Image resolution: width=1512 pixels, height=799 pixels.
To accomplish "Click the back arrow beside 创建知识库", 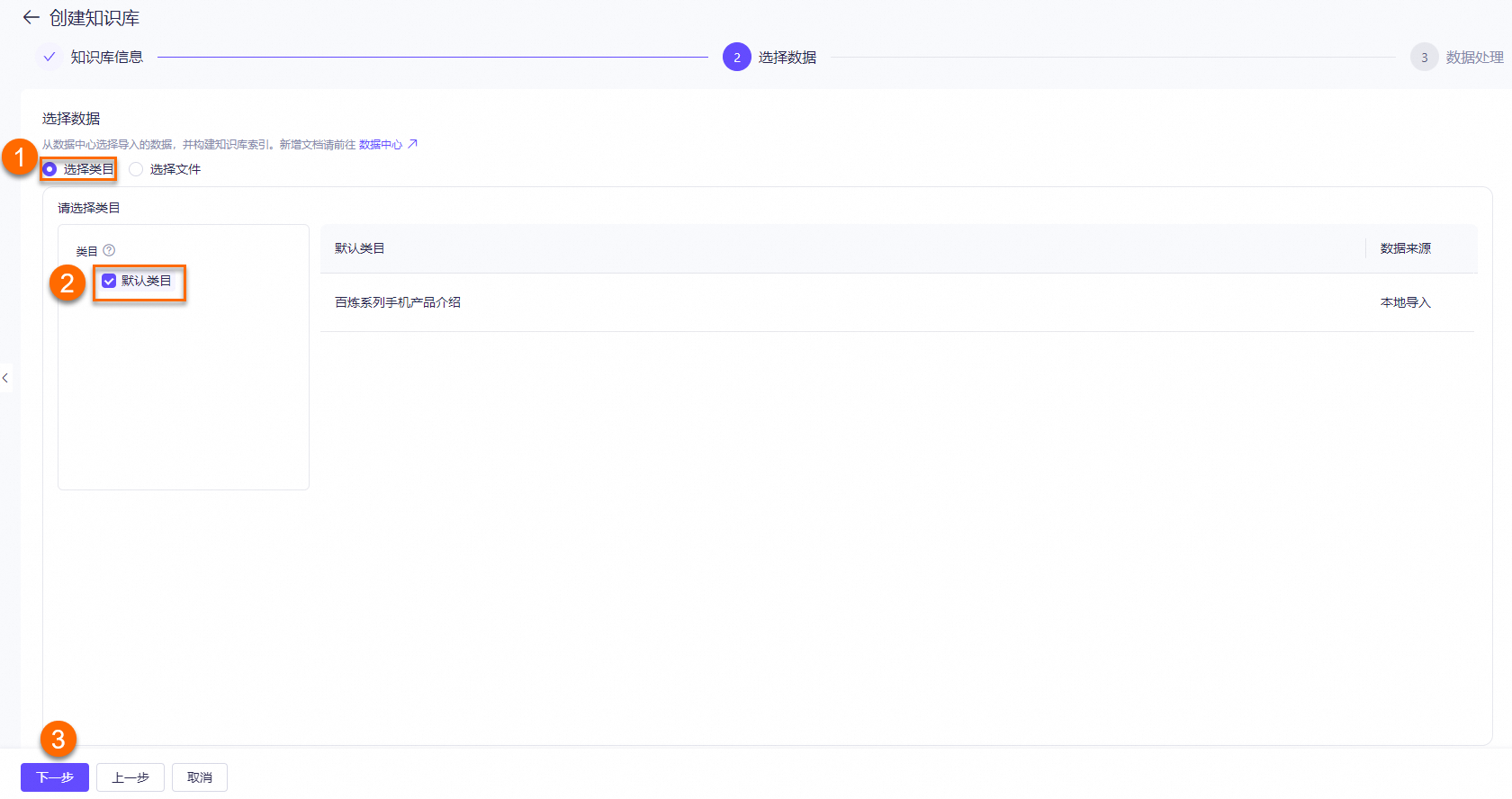I will tap(31, 18).
